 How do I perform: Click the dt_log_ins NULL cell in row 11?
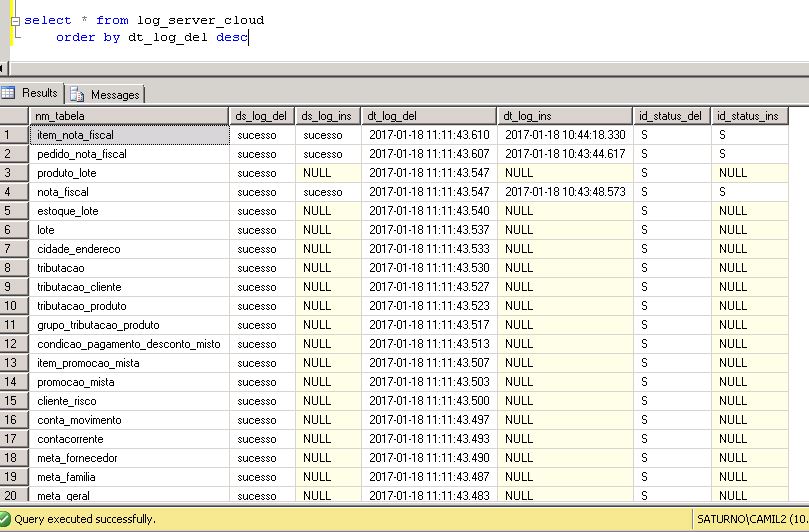(565, 325)
